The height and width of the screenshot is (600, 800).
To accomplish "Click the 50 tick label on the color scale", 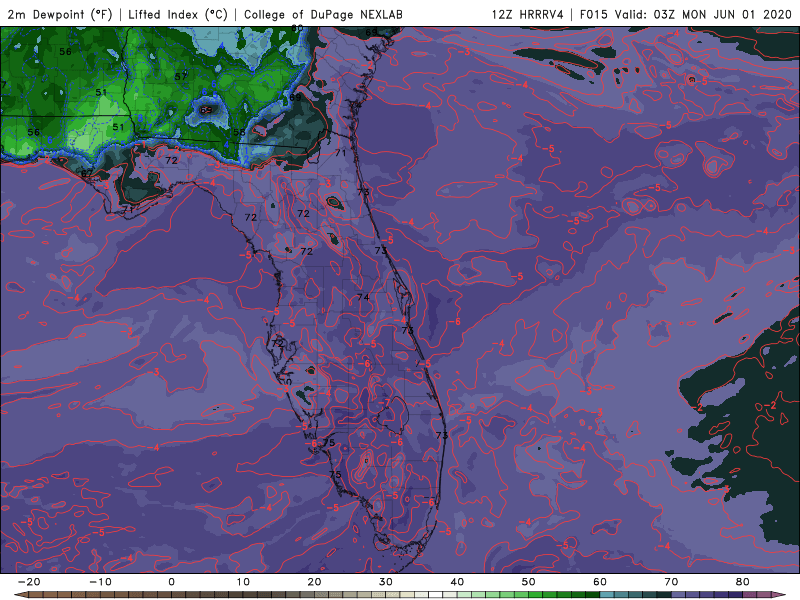I will (x=529, y=582).
